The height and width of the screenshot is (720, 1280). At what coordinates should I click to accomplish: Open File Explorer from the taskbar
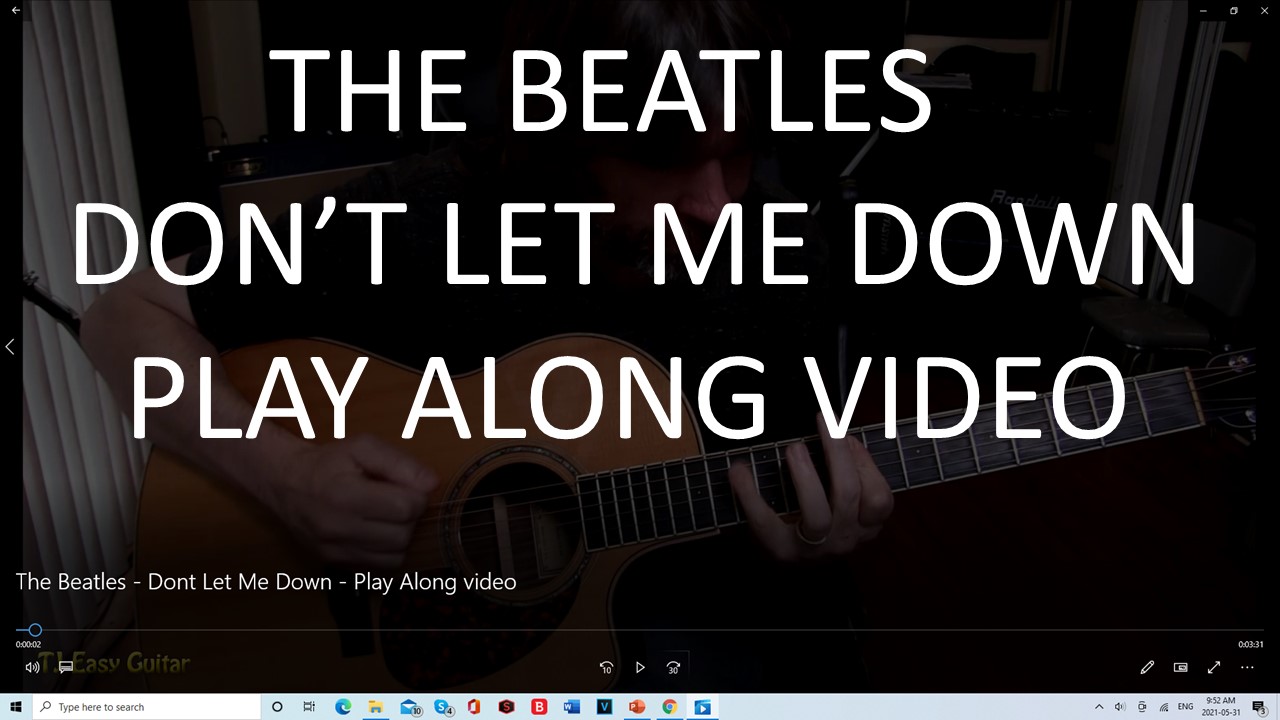[375, 707]
